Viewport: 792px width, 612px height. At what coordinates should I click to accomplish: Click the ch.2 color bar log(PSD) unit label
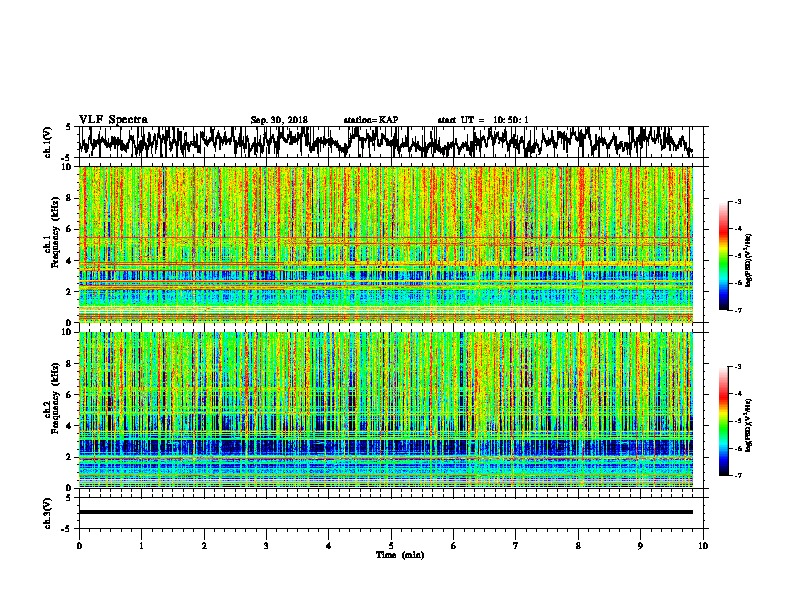[x=749, y=425]
